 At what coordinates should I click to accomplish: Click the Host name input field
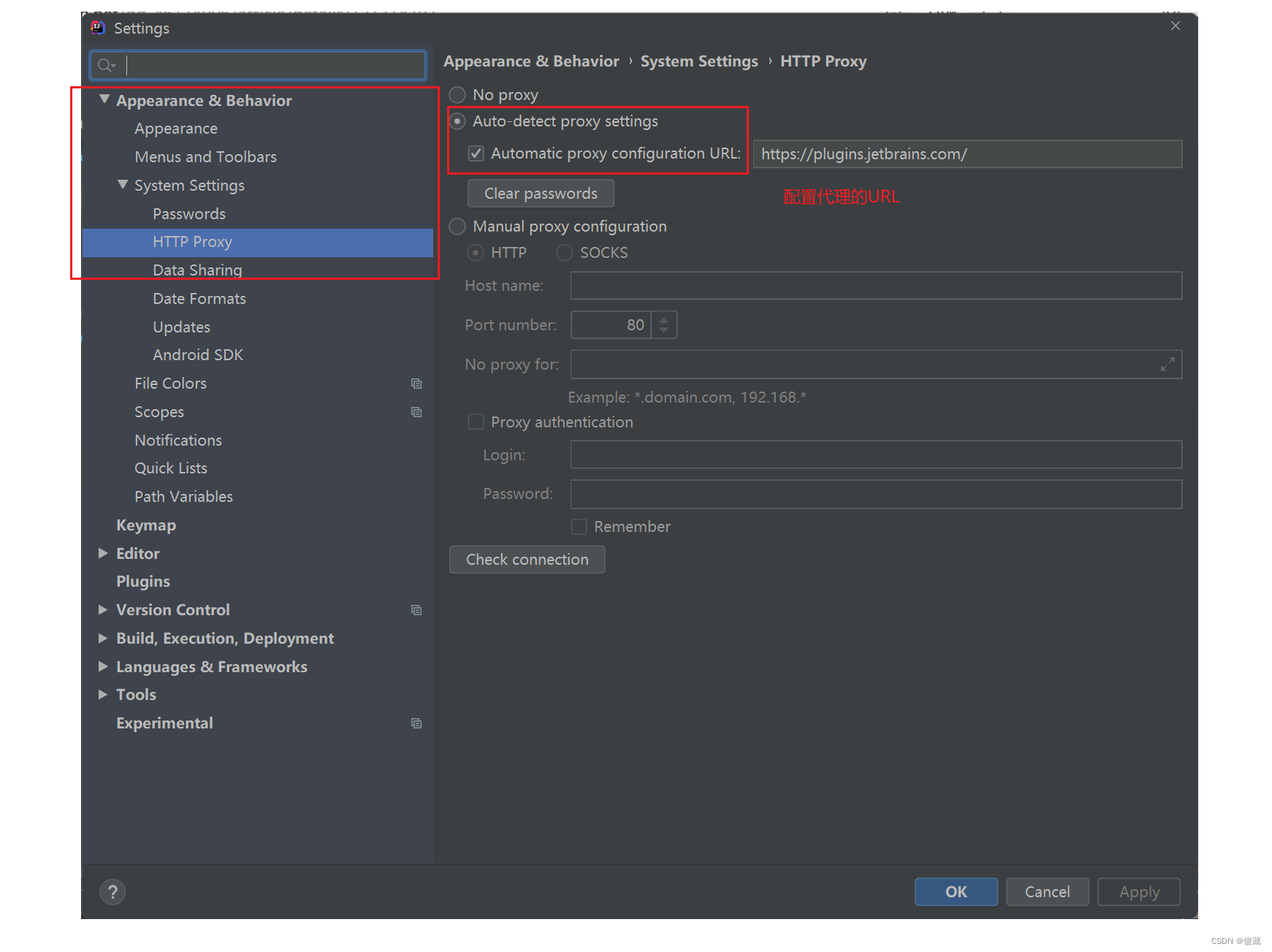pyautogui.click(x=876, y=286)
